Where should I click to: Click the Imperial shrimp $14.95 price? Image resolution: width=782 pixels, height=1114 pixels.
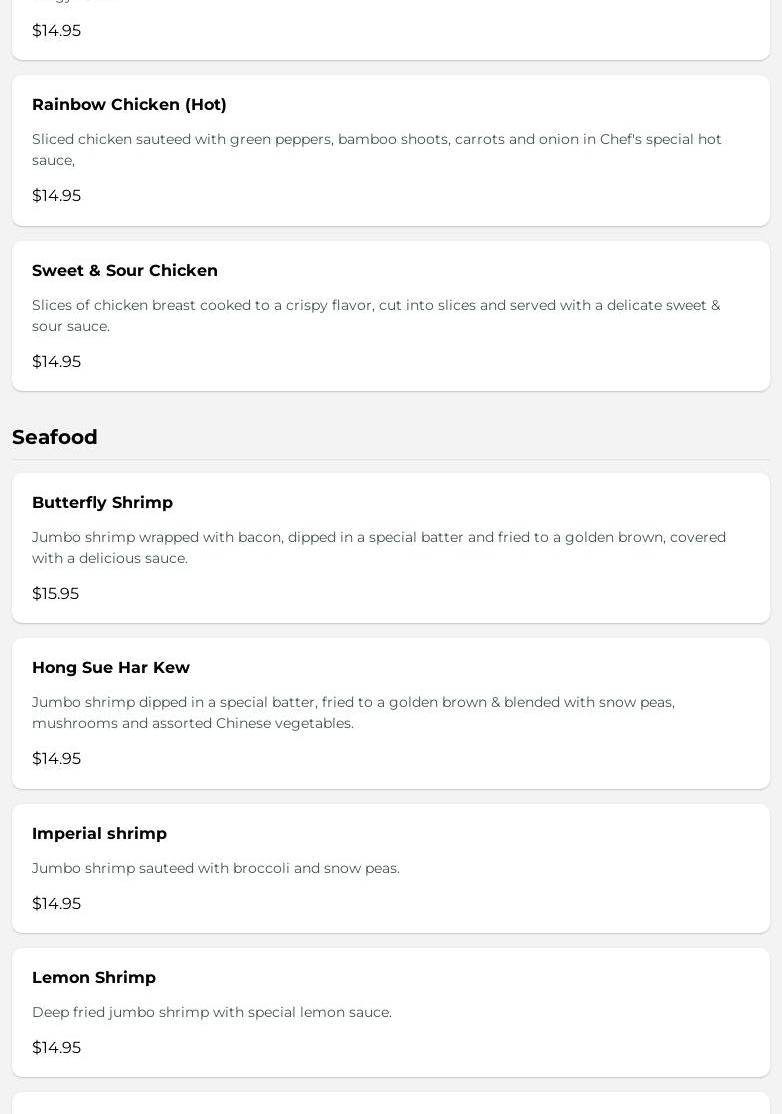pos(56,904)
